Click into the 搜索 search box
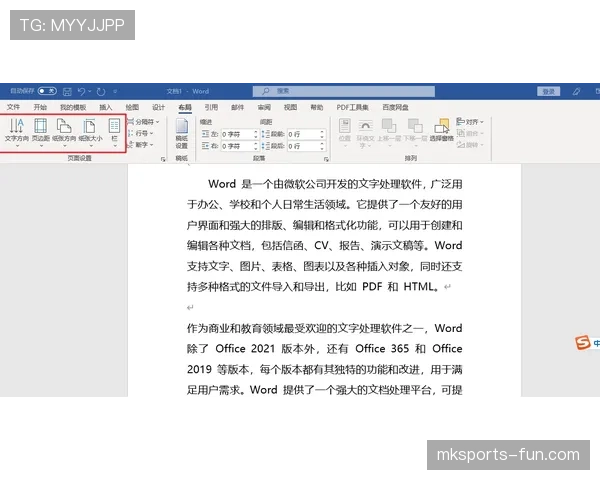This screenshot has height=480, width=600. point(344,91)
